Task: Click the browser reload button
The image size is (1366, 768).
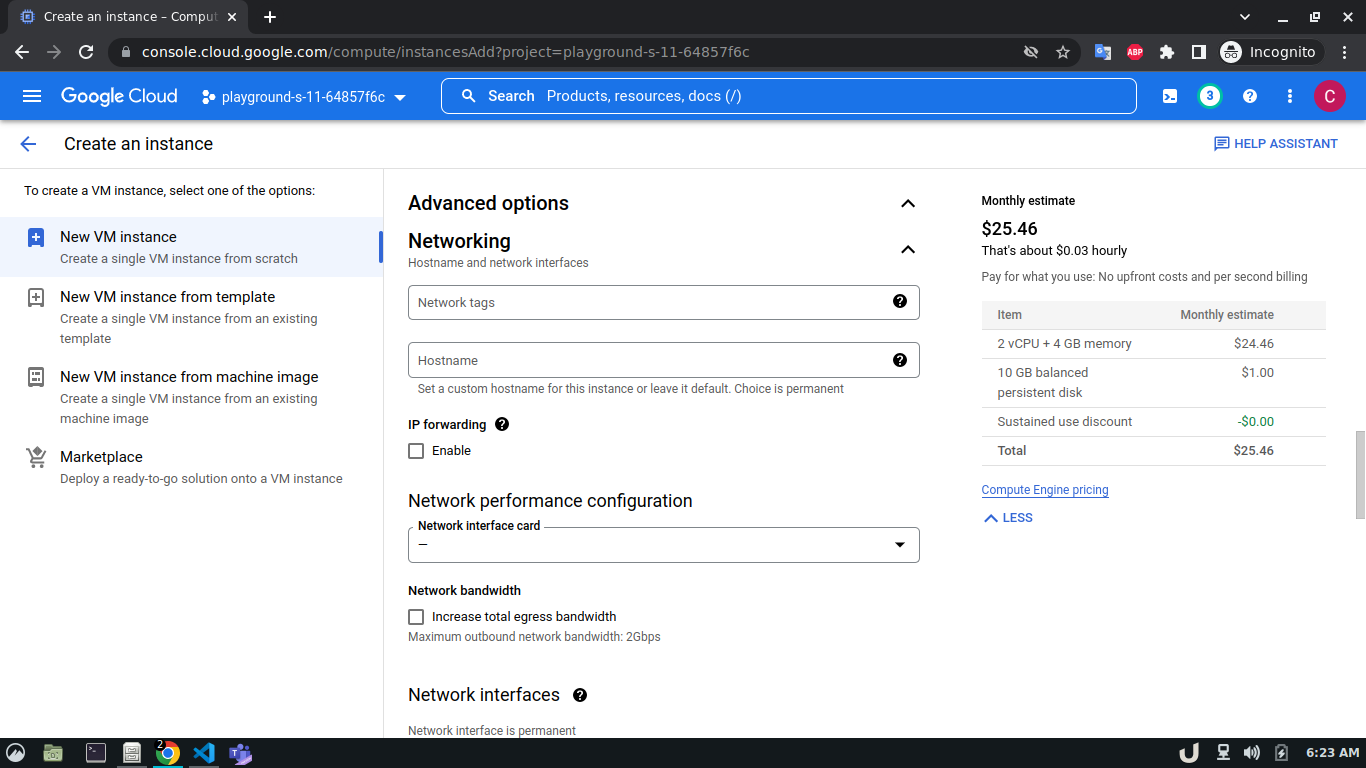Action: click(x=86, y=52)
